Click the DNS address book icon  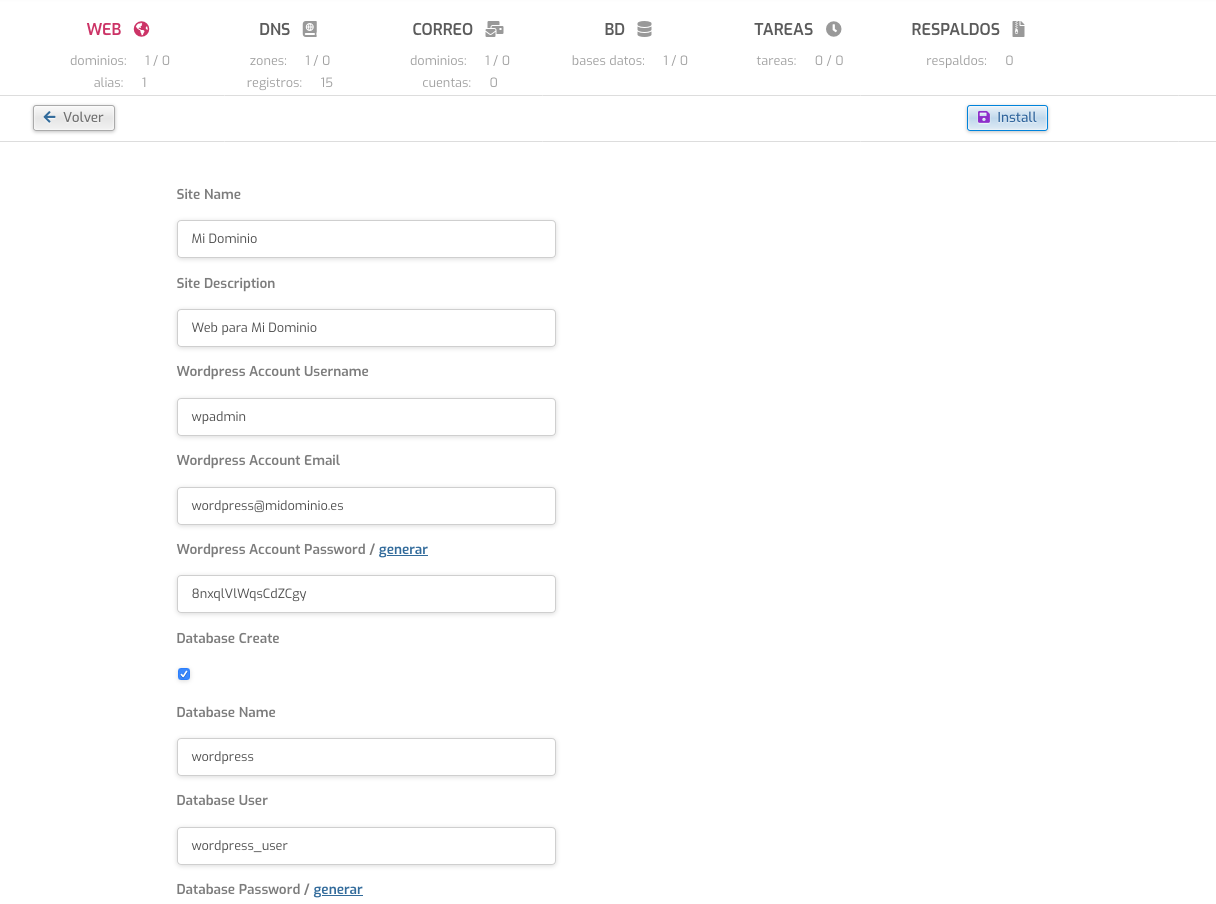(310, 29)
